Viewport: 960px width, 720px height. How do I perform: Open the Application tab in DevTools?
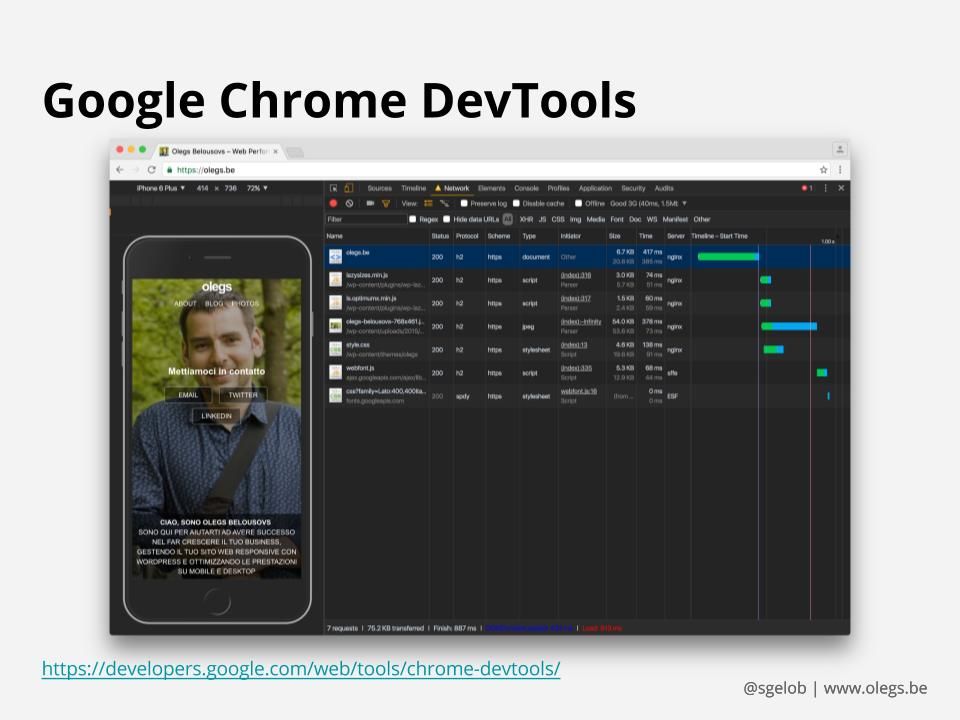coord(595,188)
